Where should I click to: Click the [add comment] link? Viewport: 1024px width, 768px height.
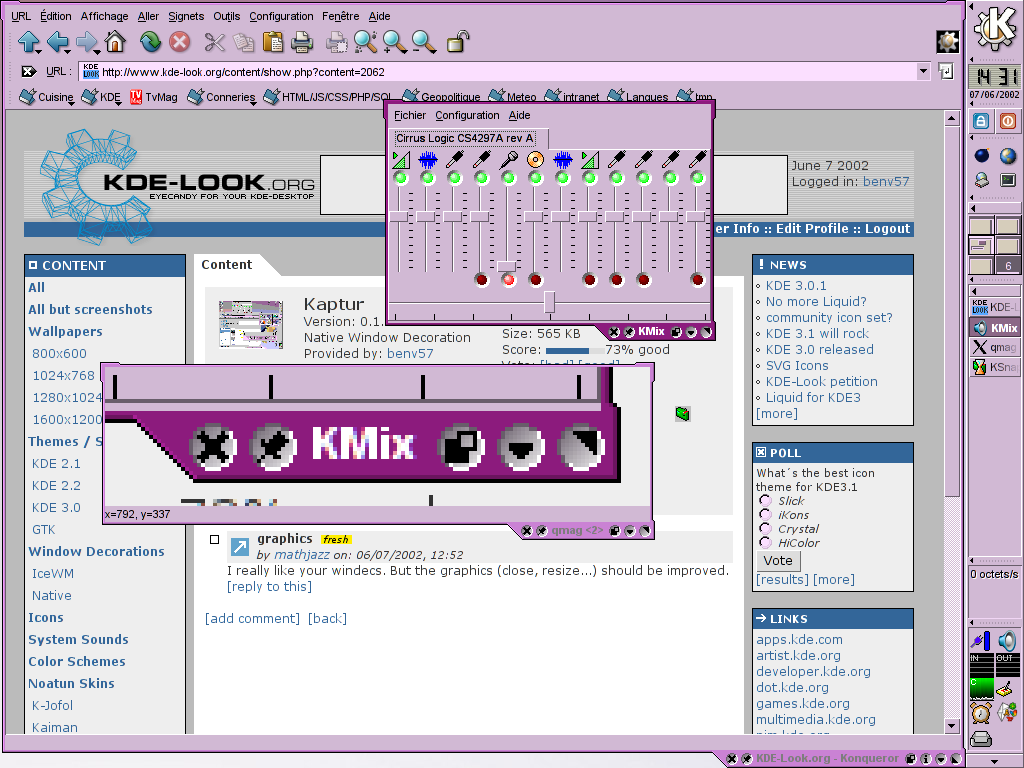pyautogui.click(x=252, y=618)
